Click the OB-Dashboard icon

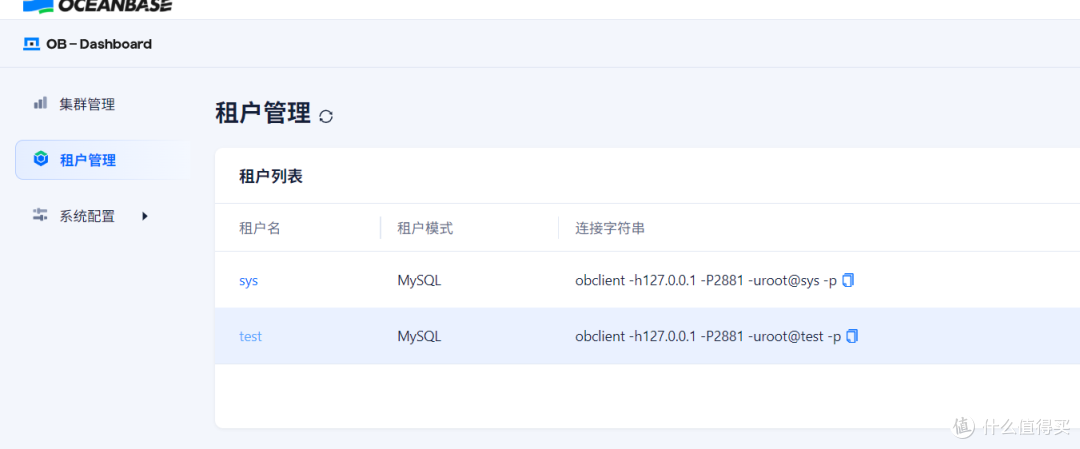coord(32,44)
